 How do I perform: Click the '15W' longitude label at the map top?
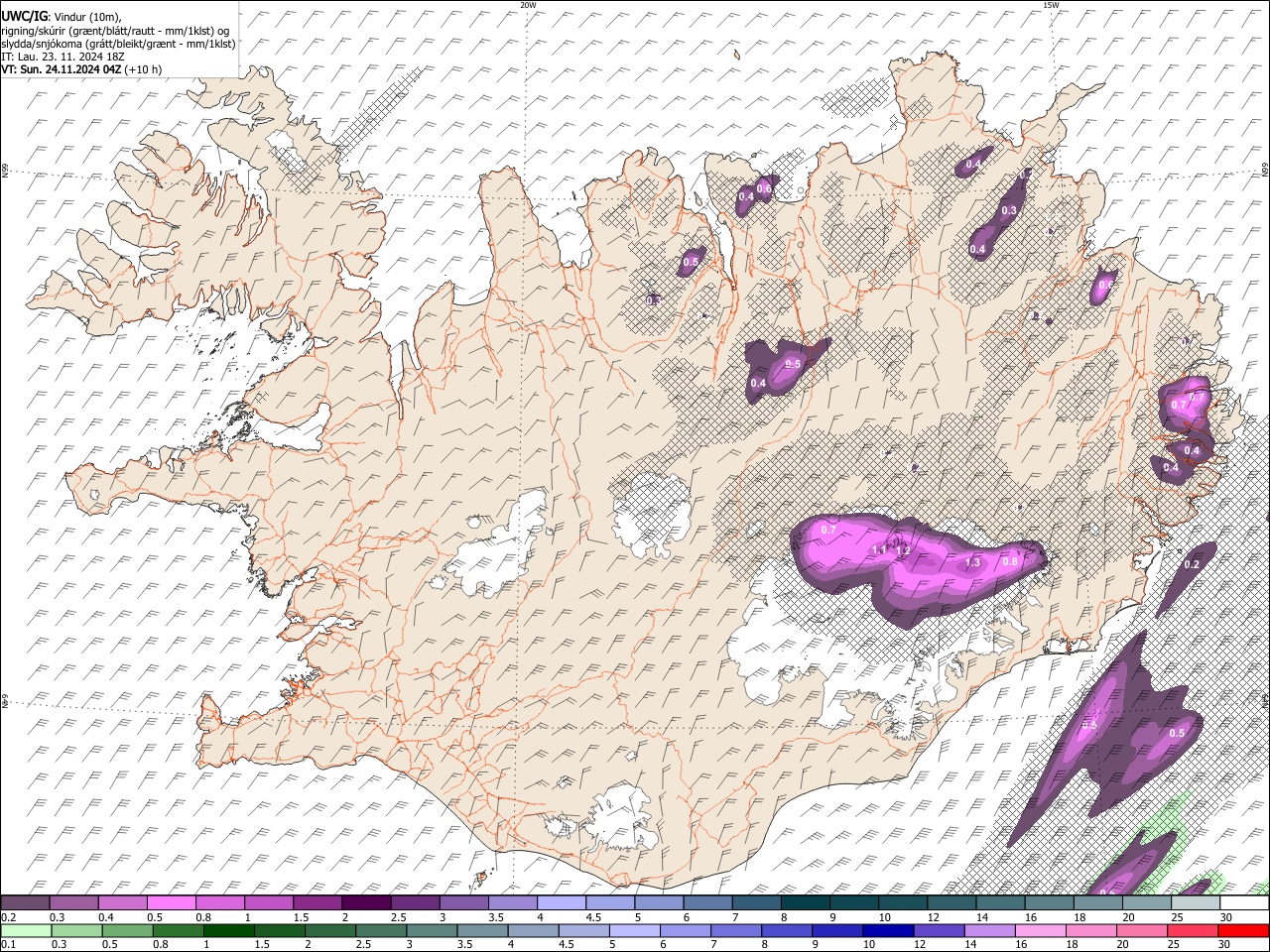pyautogui.click(x=1051, y=5)
